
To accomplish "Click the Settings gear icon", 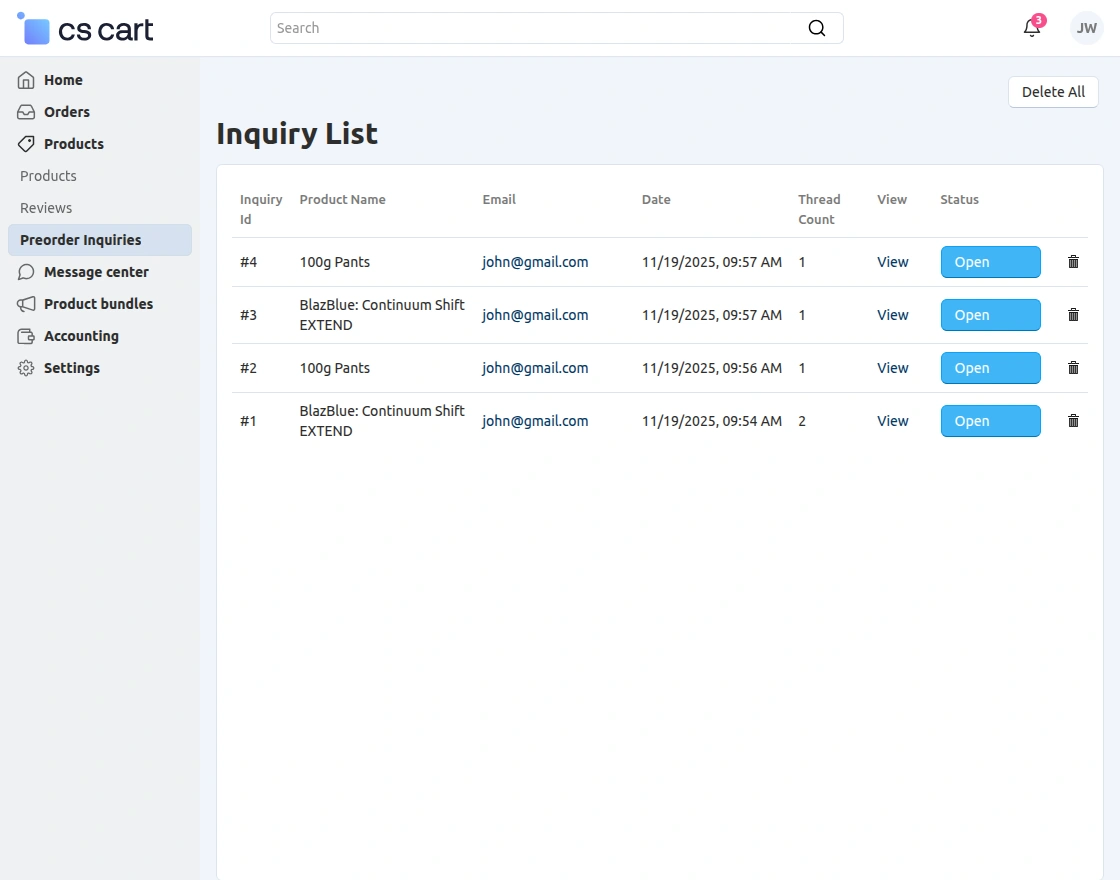I will pyautogui.click(x=27, y=368).
